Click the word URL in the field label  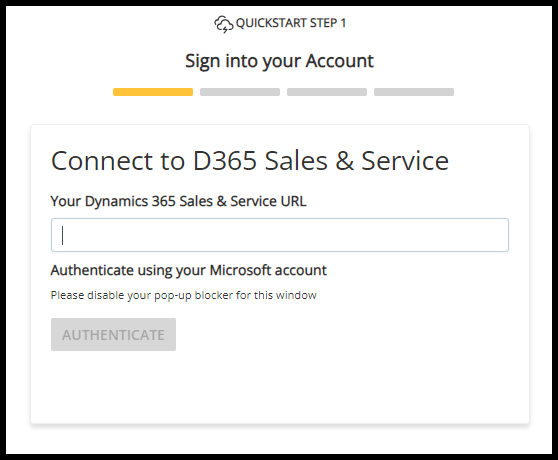294,201
